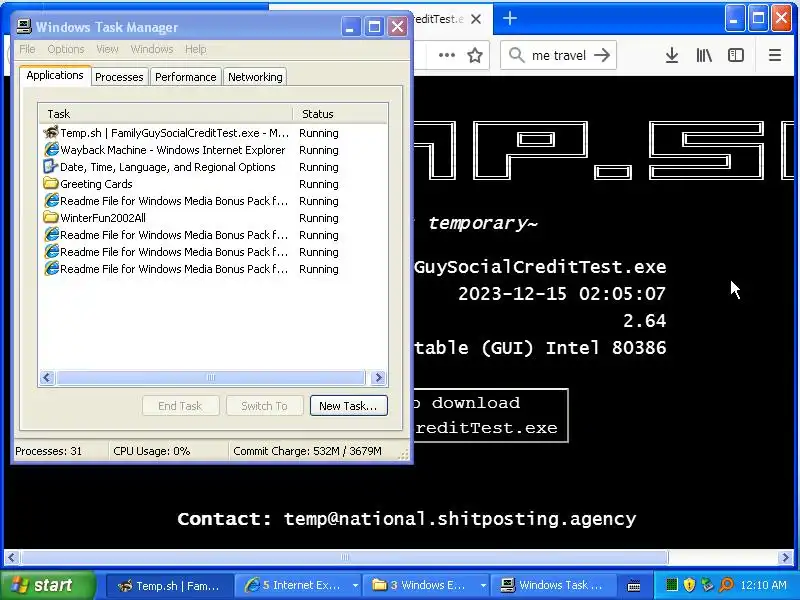800x600 pixels.
Task: Open the browser hamburger menu
Action: 774,55
